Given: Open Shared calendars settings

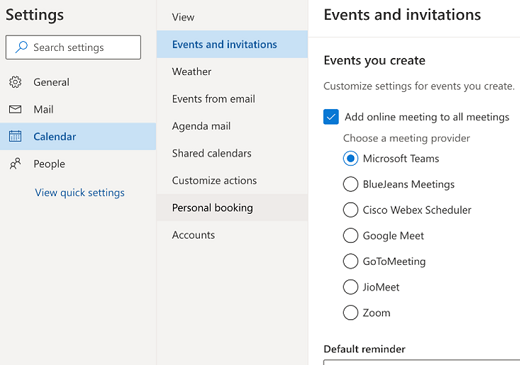Looking at the screenshot, I should [232, 153].
